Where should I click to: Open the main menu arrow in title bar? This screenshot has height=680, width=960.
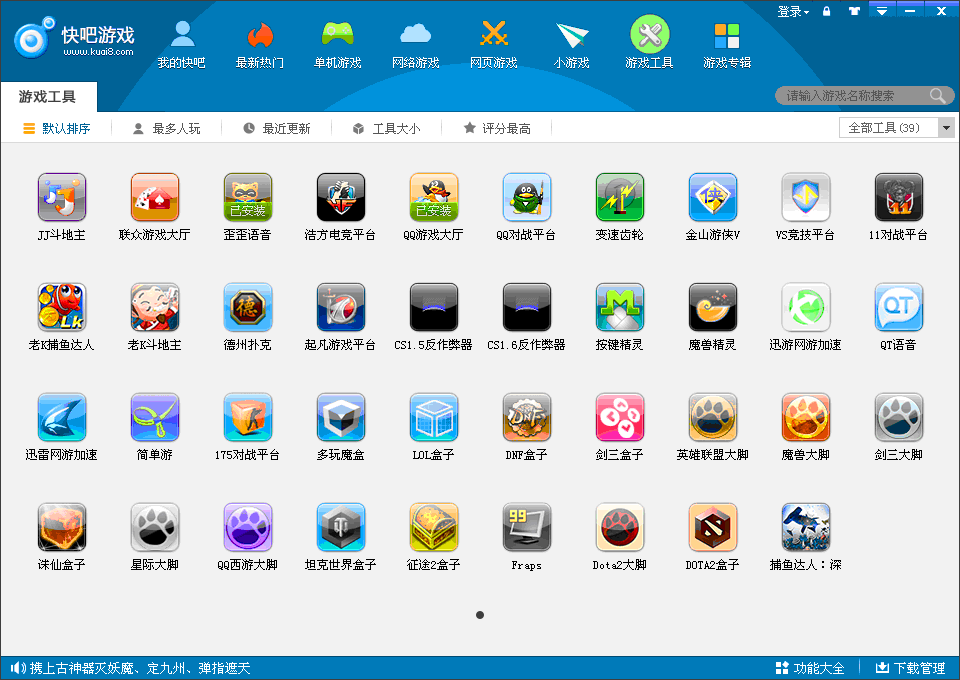click(x=881, y=11)
